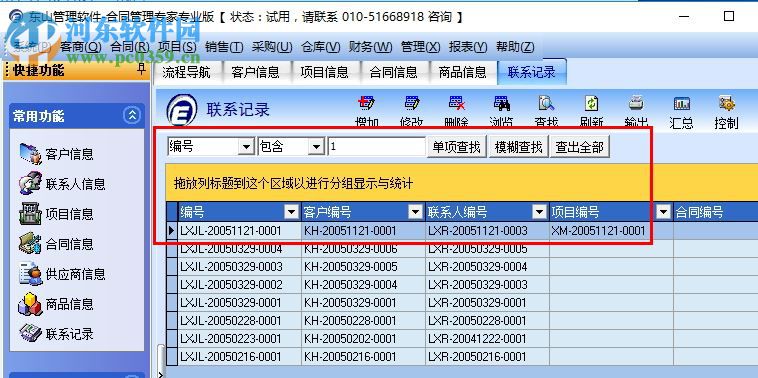Open the 合同(R) menu
Viewport: 758px width, 378px height.
130,47
